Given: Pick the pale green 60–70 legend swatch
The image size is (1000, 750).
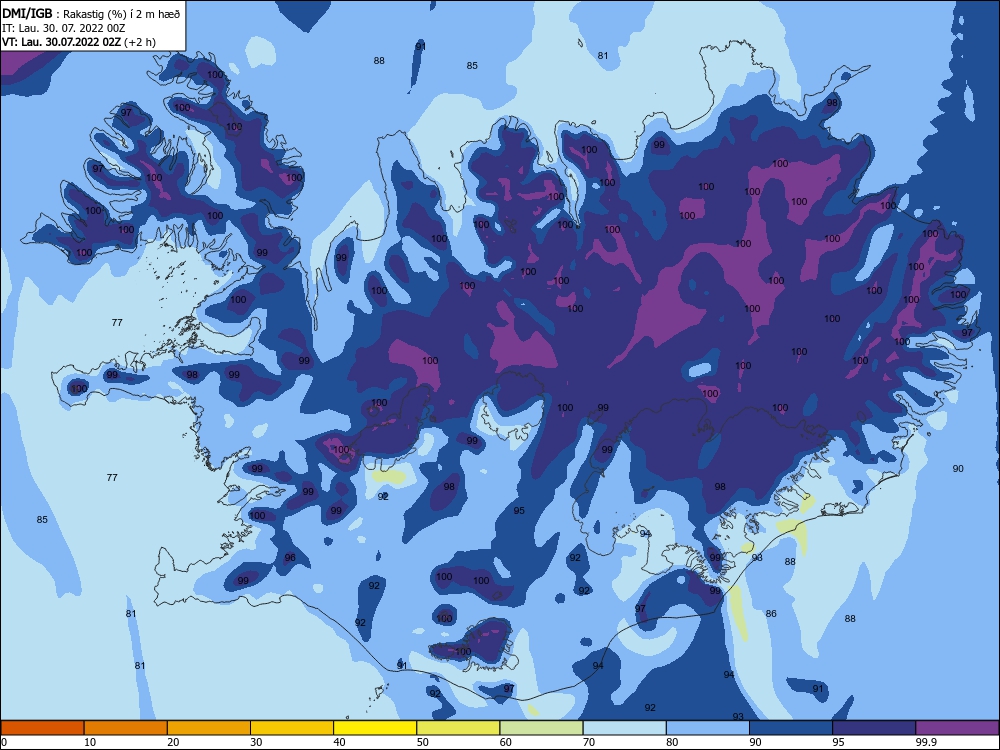Looking at the screenshot, I should coord(541,728).
